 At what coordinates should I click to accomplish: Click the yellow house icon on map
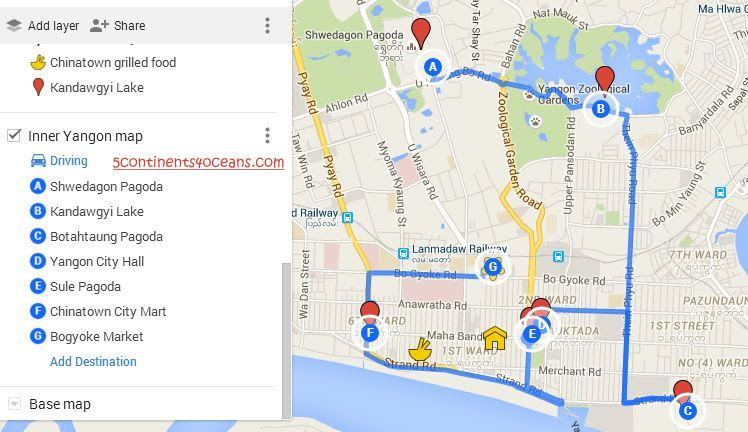[495, 338]
